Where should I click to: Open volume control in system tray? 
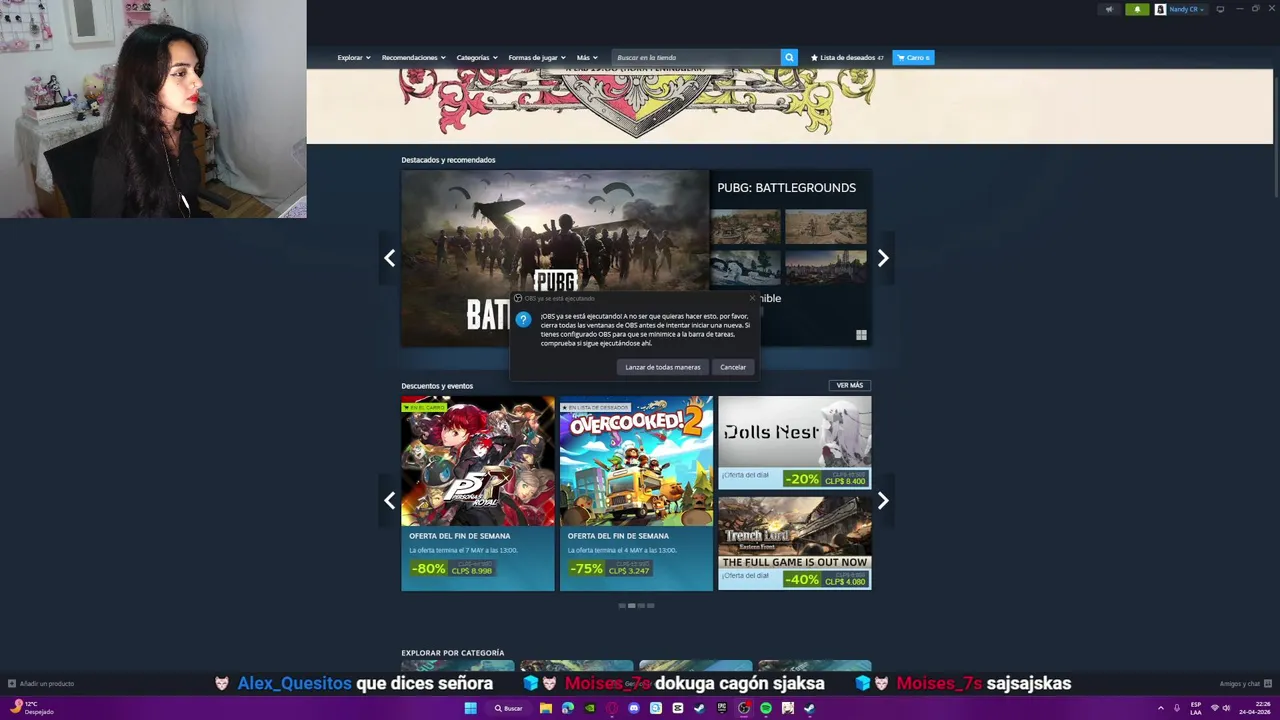pos(1227,708)
